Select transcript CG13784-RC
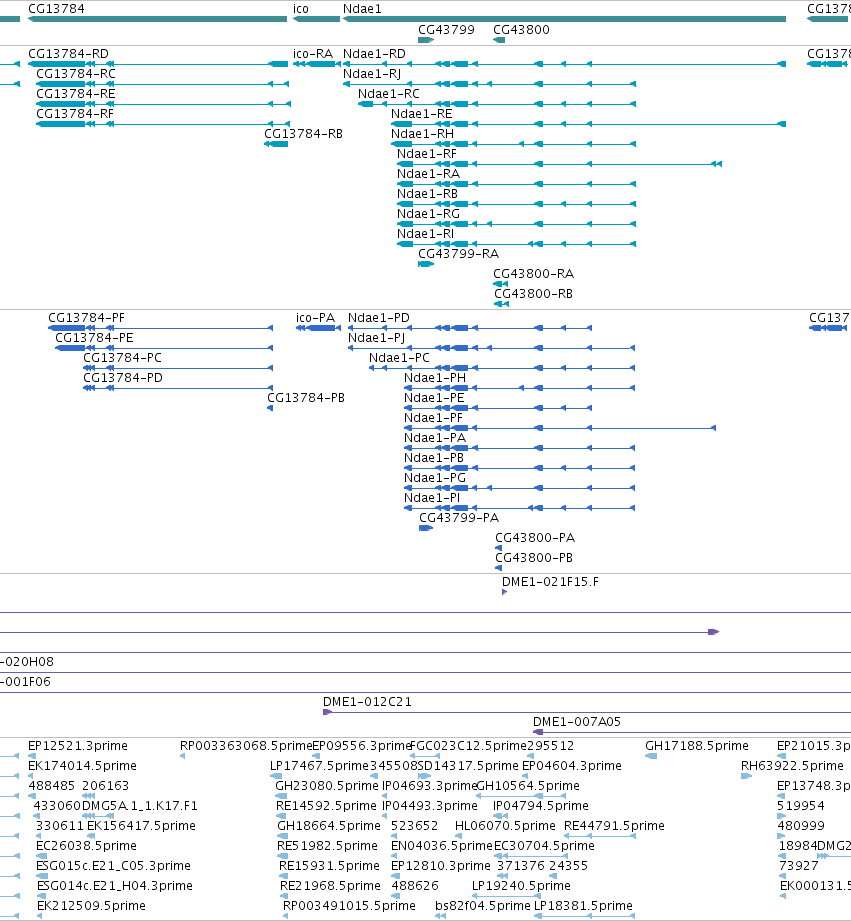This screenshot has height=921, width=851. 76,74
